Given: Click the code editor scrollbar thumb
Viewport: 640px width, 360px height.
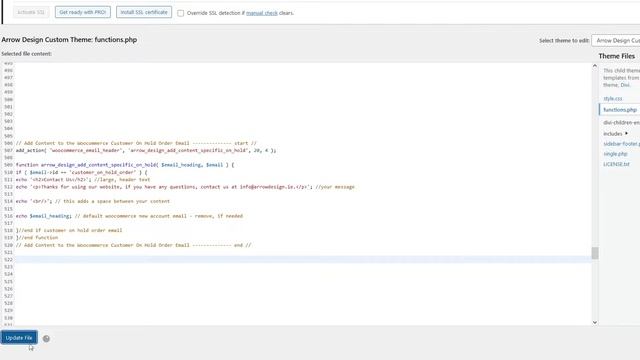Looking at the screenshot, I should [595, 253].
